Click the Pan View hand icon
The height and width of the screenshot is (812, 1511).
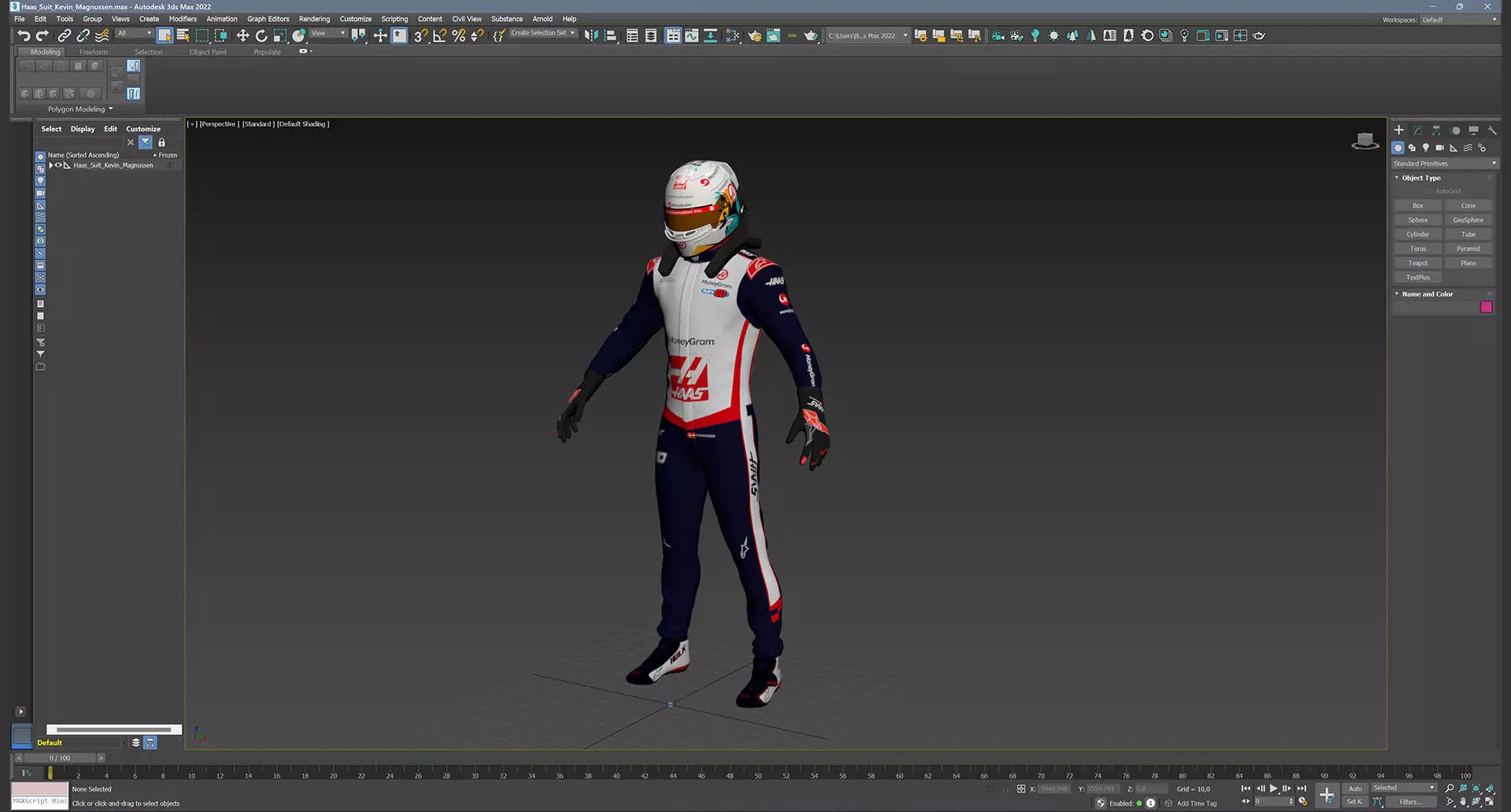(x=1463, y=802)
